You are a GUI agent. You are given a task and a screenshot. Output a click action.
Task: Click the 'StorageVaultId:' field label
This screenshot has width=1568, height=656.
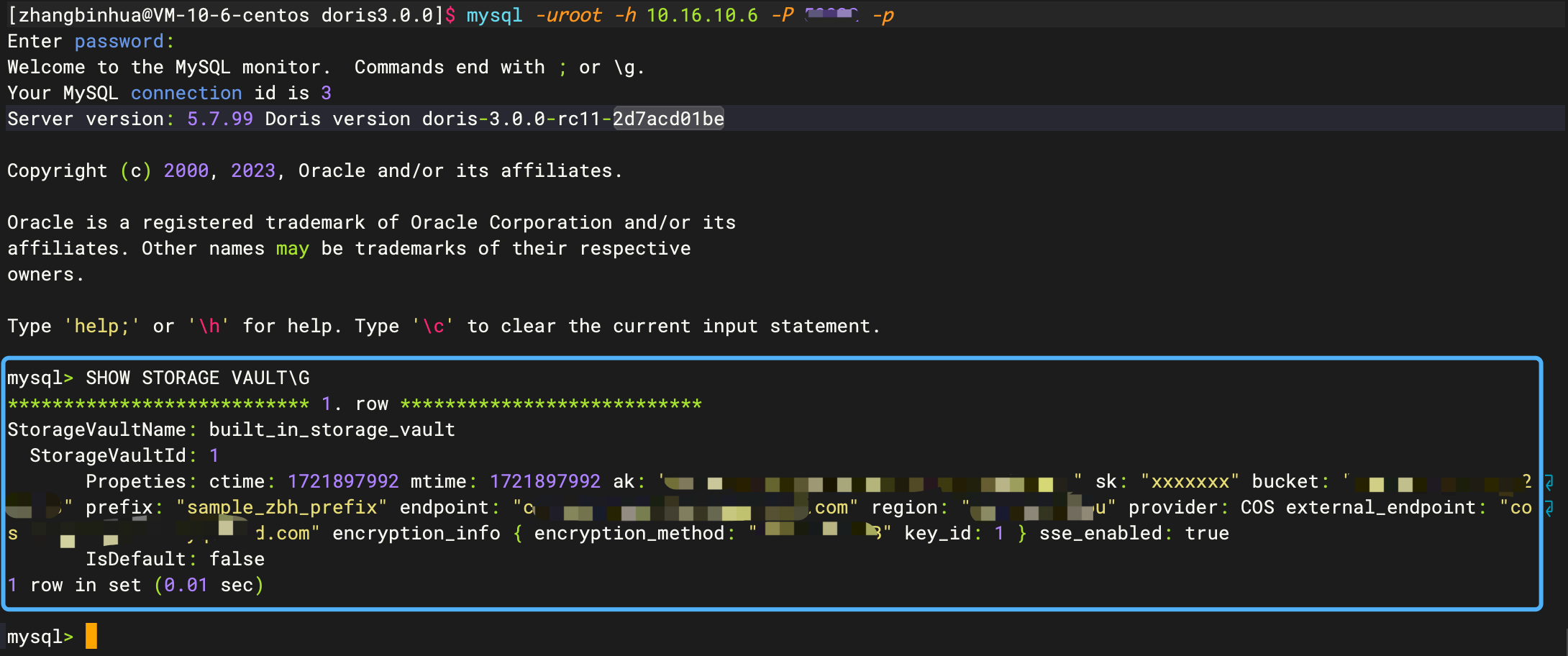click(x=114, y=455)
